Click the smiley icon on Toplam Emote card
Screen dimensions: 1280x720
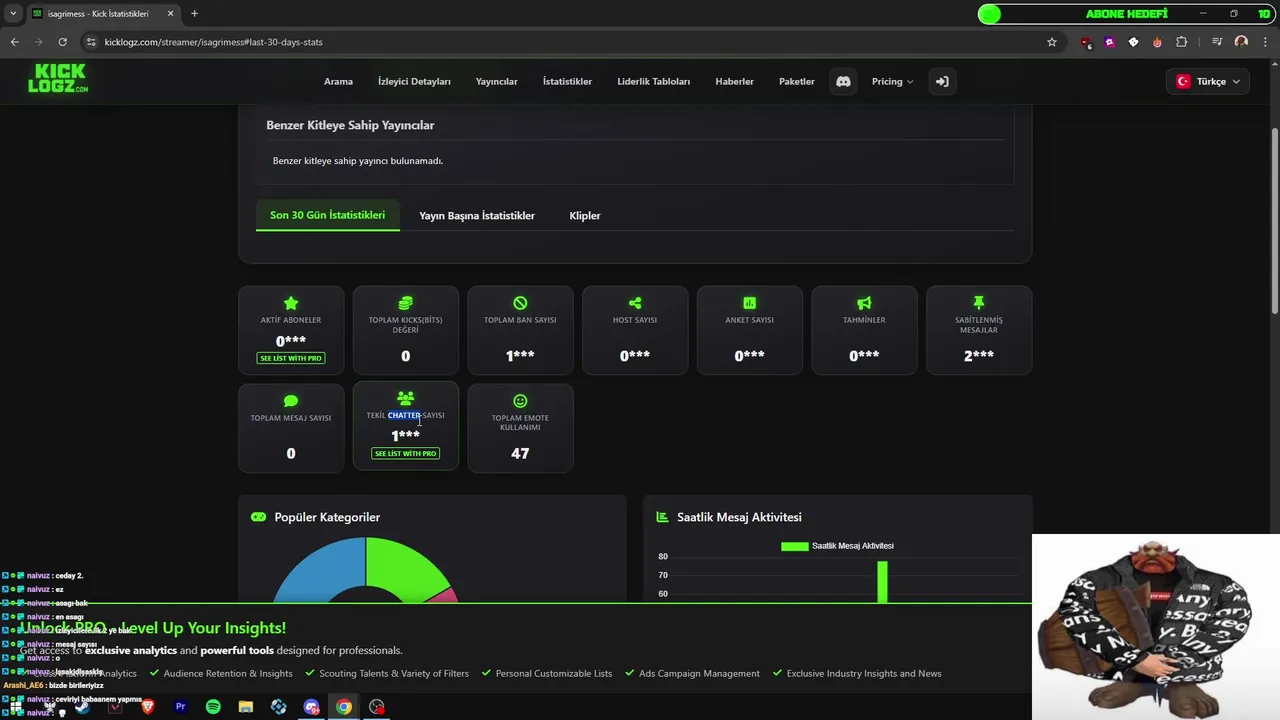click(x=520, y=401)
